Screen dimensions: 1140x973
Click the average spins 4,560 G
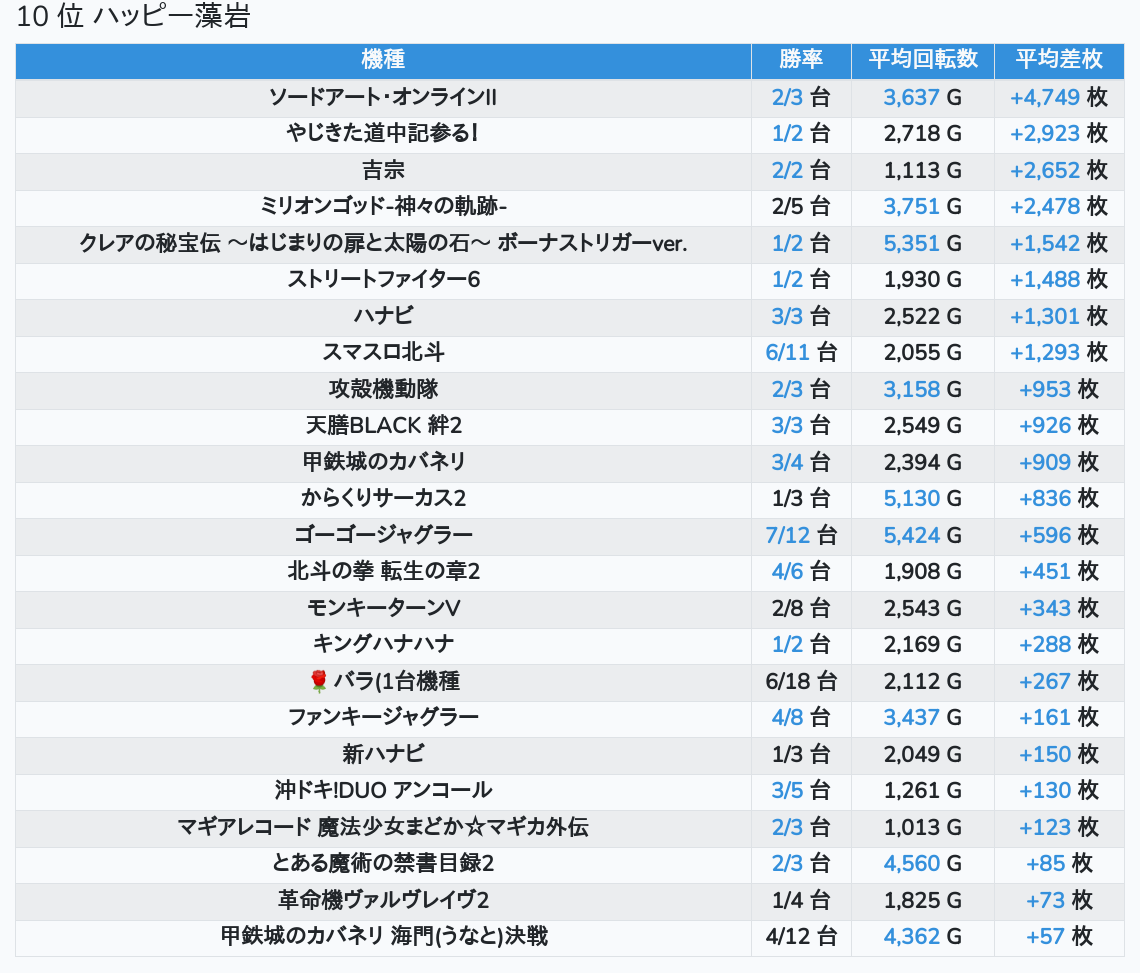pos(923,863)
